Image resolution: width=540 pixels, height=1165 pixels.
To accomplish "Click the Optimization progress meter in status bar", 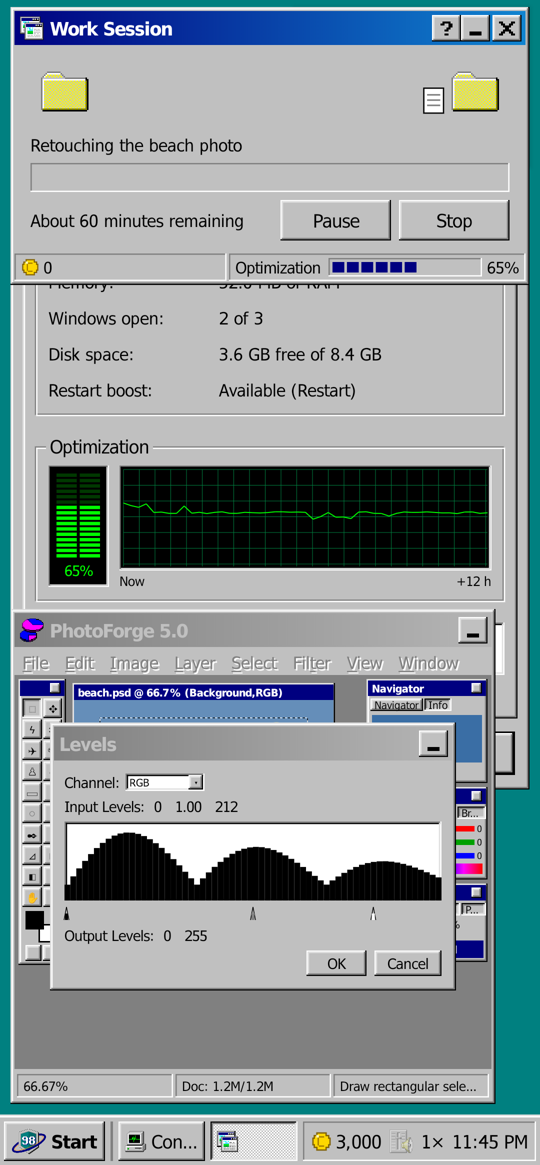I will point(405,267).
